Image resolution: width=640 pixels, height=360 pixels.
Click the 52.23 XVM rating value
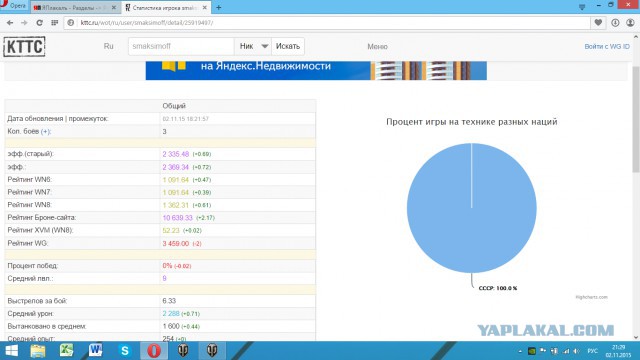tap(171, 231)
